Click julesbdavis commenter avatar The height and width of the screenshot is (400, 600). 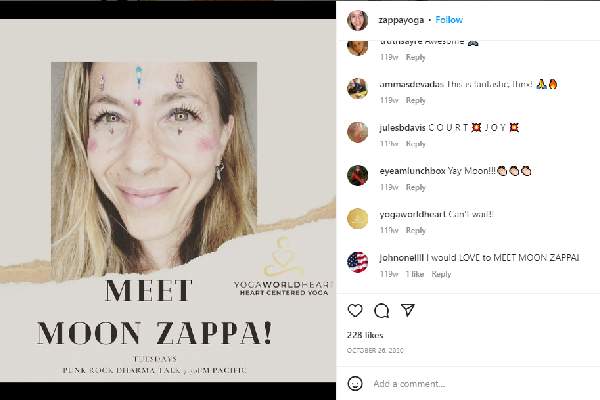pos(357,131)
